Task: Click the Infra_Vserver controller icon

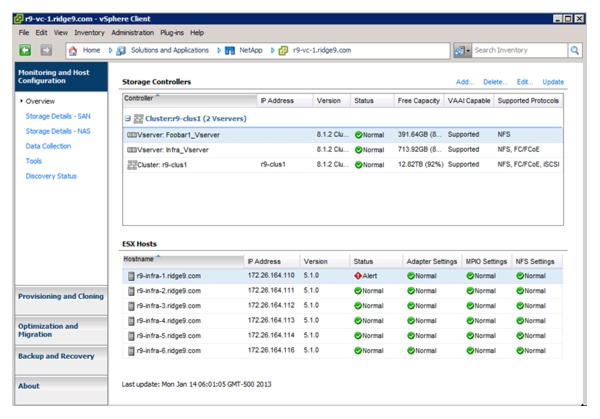Action: click(132, 150)
